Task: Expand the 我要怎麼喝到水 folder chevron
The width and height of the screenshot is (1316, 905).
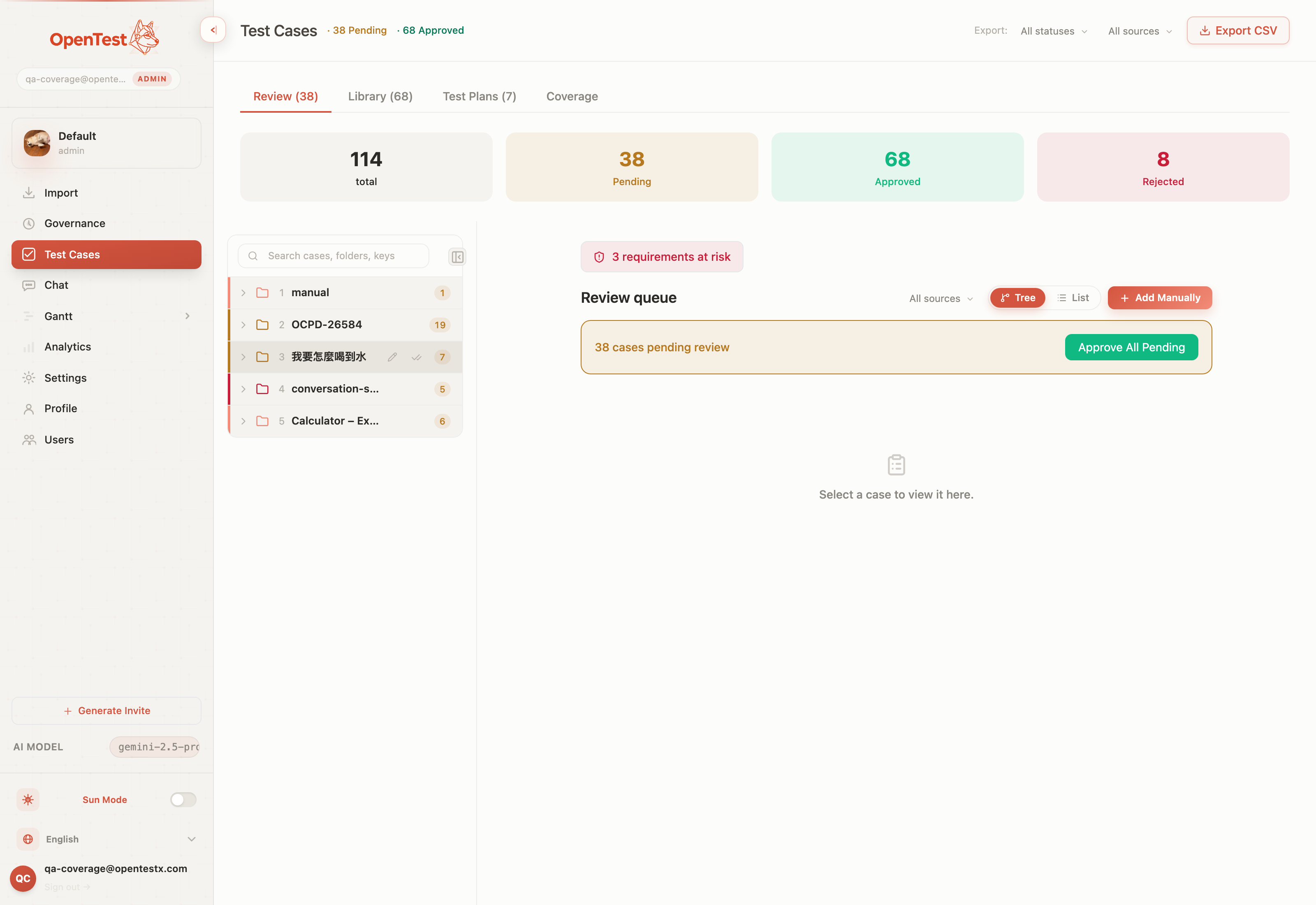Action: tap(243, 357)
